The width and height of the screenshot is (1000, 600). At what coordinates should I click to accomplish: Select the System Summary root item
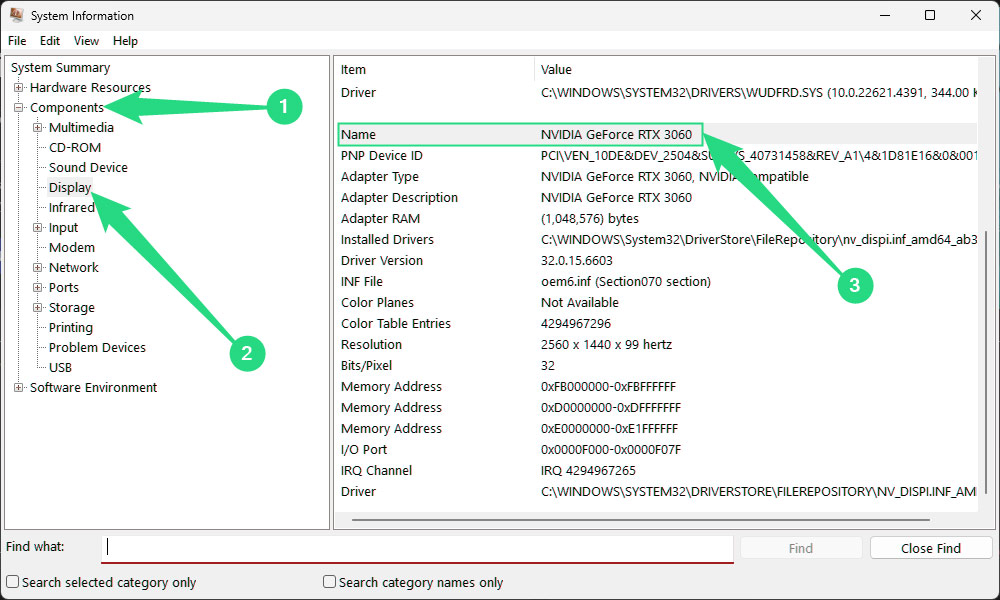pyautogui.click(x=60, y=68)
